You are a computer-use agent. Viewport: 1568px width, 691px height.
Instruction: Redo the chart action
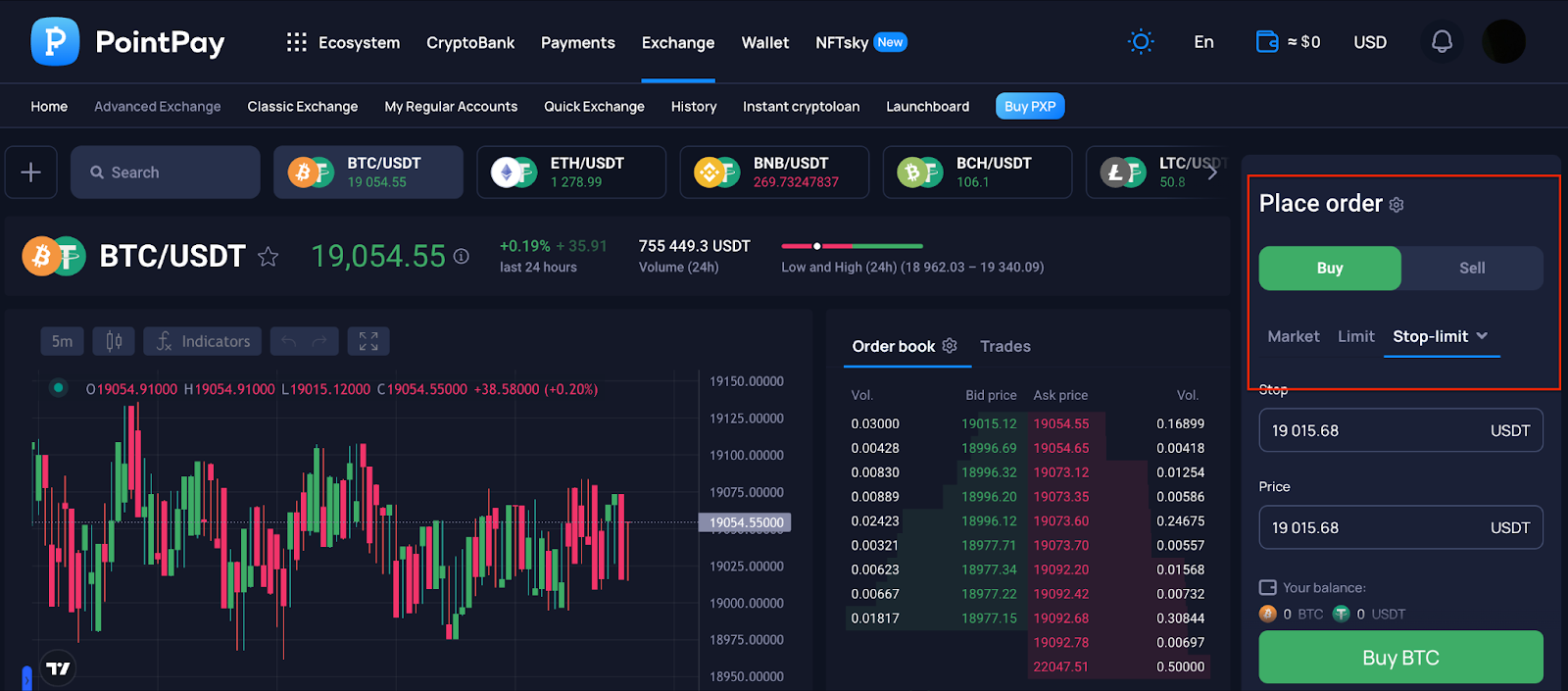click(320, 341)
